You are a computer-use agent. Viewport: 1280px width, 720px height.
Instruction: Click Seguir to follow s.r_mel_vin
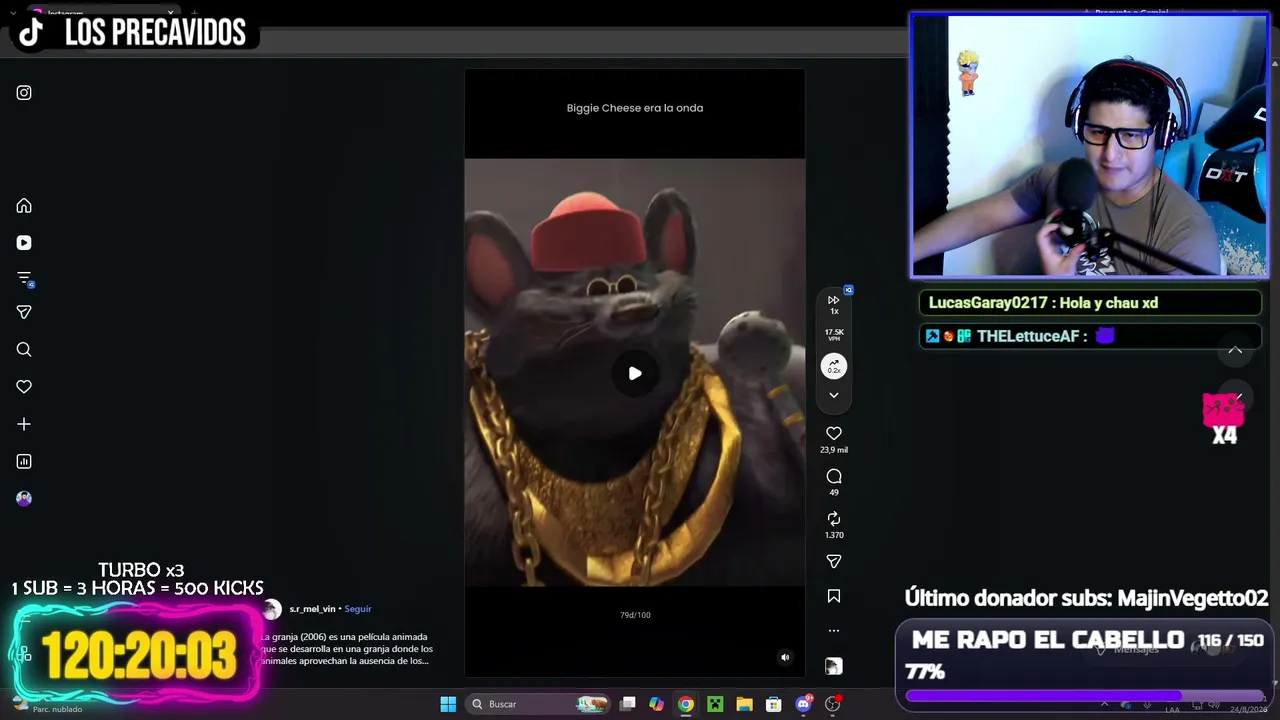[358, 609]
